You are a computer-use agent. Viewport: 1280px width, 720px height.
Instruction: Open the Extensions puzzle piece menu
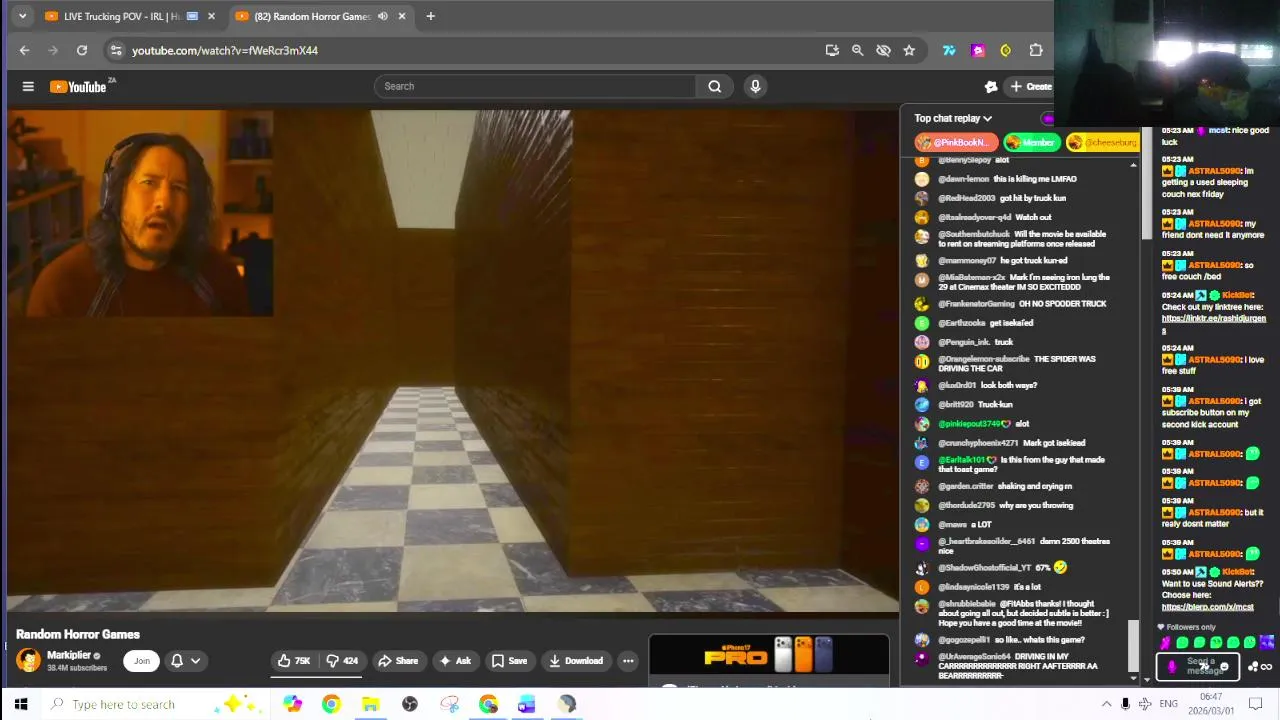1036,50
